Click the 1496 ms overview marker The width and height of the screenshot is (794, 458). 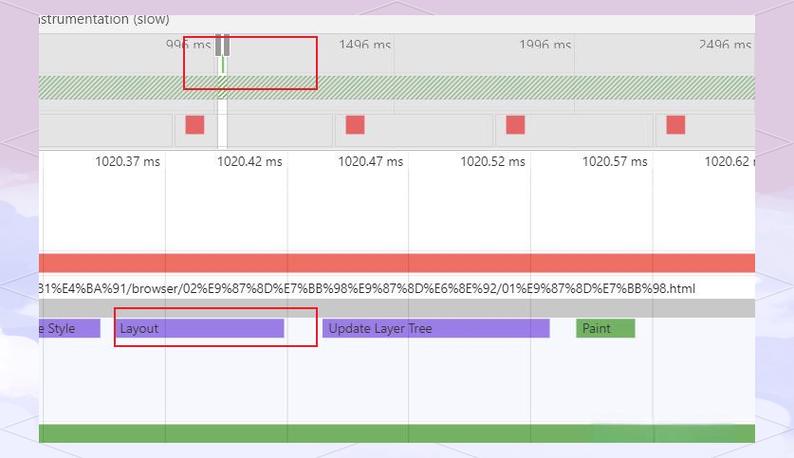click(x=365, y=45)
